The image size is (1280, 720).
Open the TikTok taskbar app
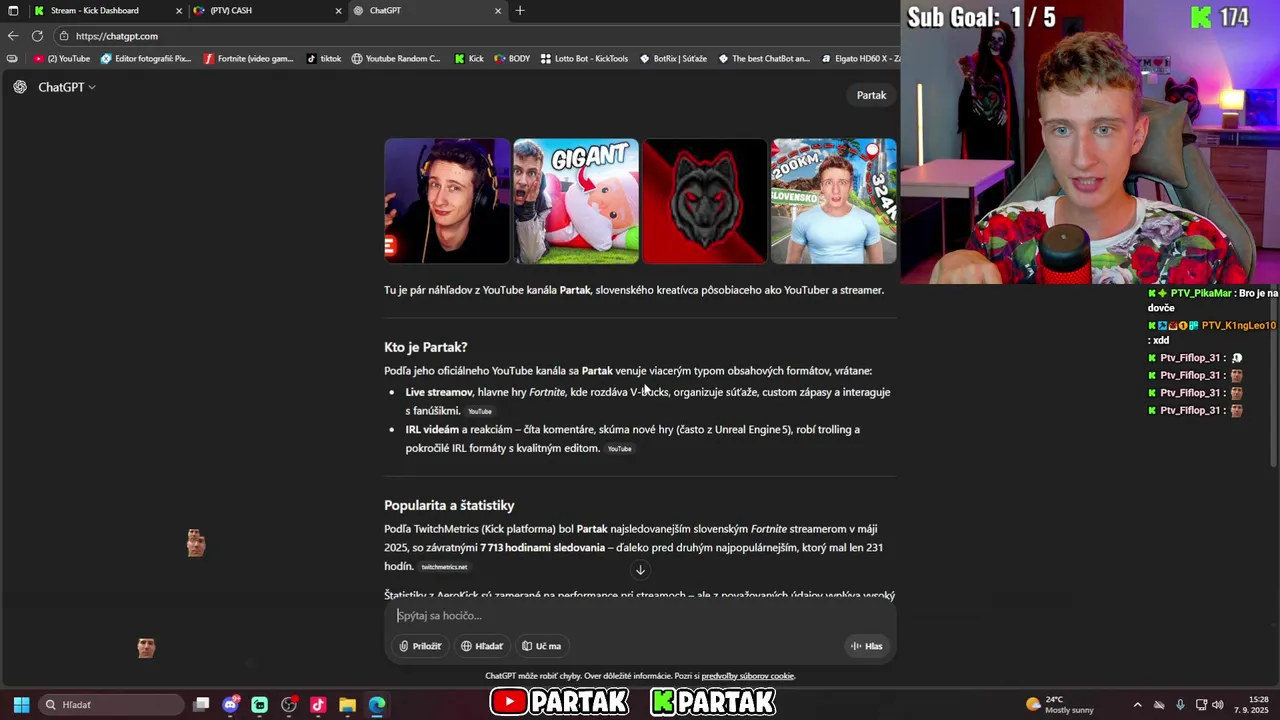pyautogui.click(x=318, y=705)
